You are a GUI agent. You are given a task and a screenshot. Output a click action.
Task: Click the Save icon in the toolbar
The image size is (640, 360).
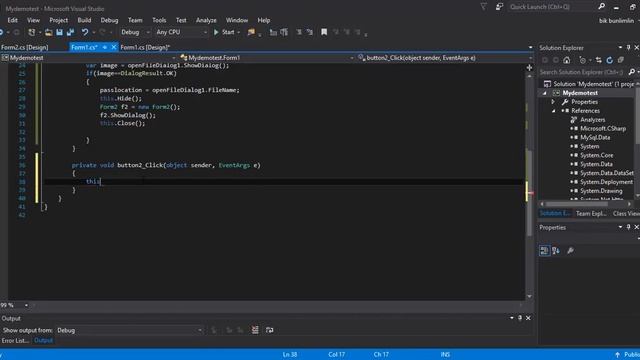coord(60,32)
